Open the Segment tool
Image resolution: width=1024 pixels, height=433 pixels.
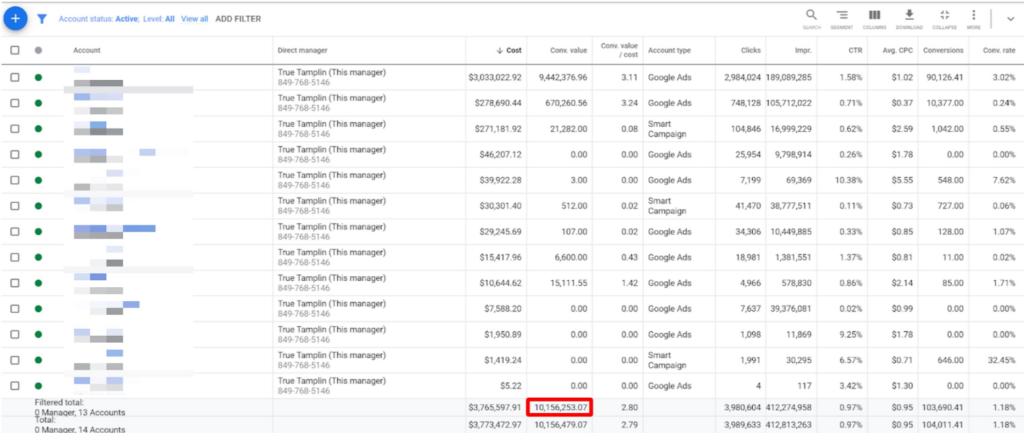[x=842, y=19]
